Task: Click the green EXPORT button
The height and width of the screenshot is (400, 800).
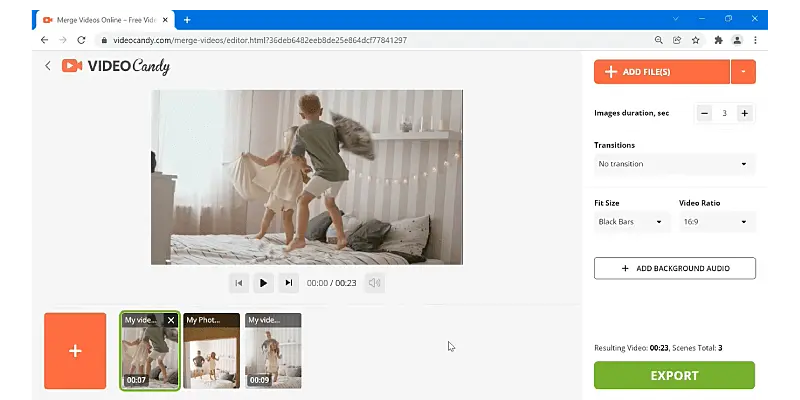Action: pos(674,376)
